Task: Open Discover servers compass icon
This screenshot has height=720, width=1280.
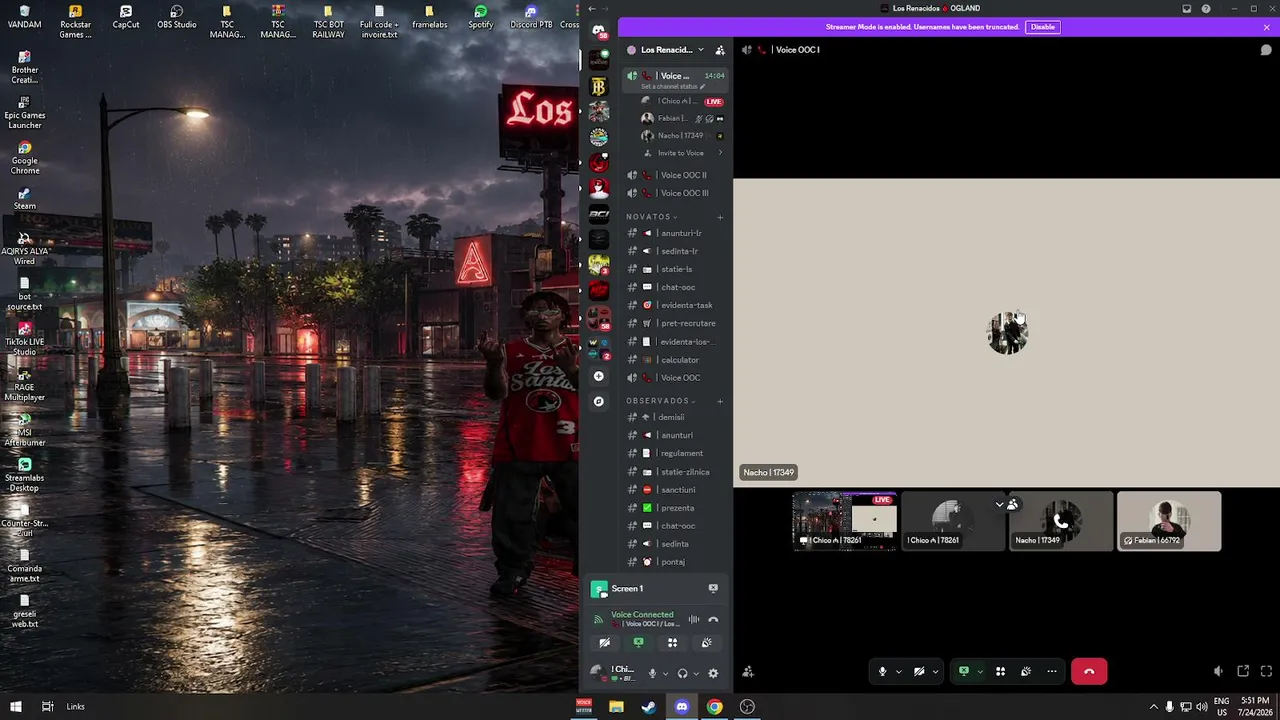Action: click(x=598, y=401)
